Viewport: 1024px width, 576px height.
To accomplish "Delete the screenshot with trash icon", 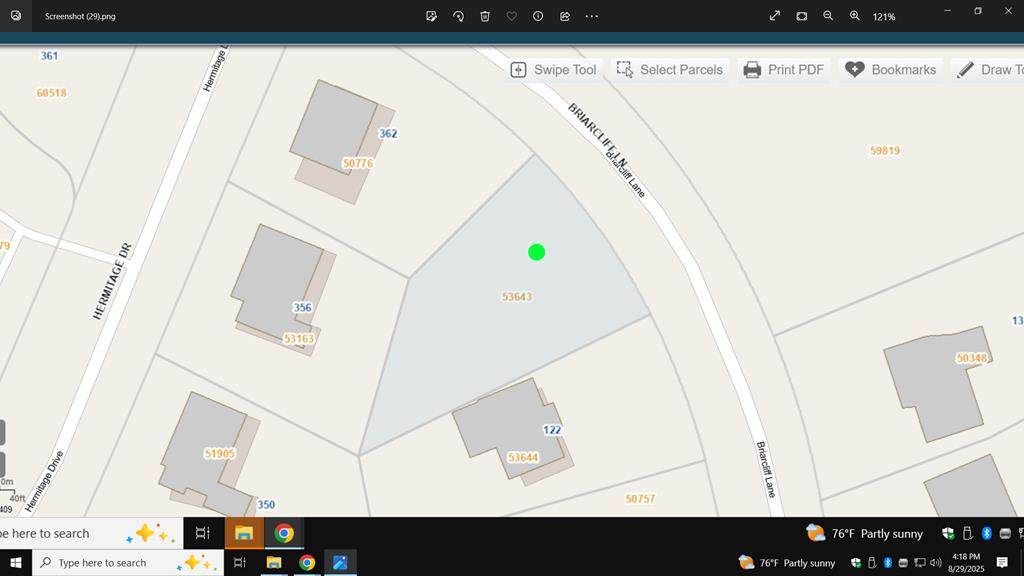I will click(485, 16).
